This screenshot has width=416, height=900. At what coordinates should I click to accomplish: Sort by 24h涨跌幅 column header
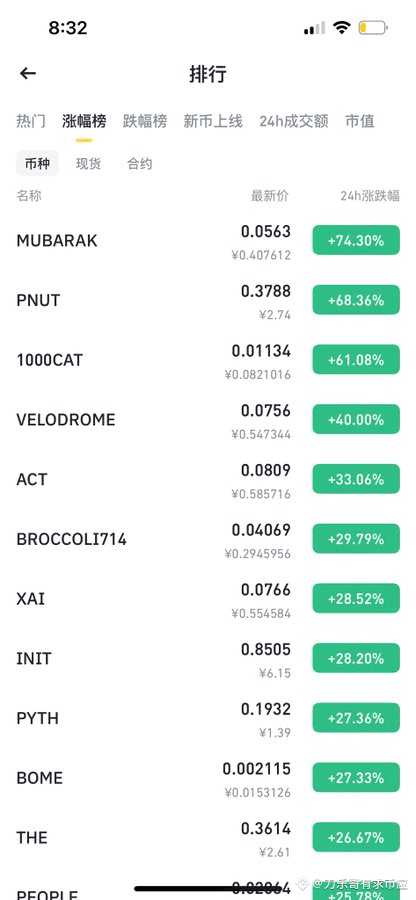370,196
